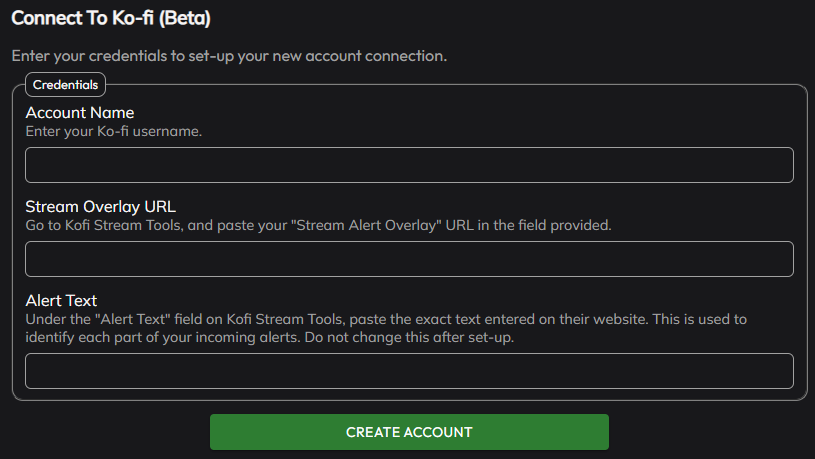
Task: Click the "Stream Overlay URL" field label
Action: pos(101,206)
